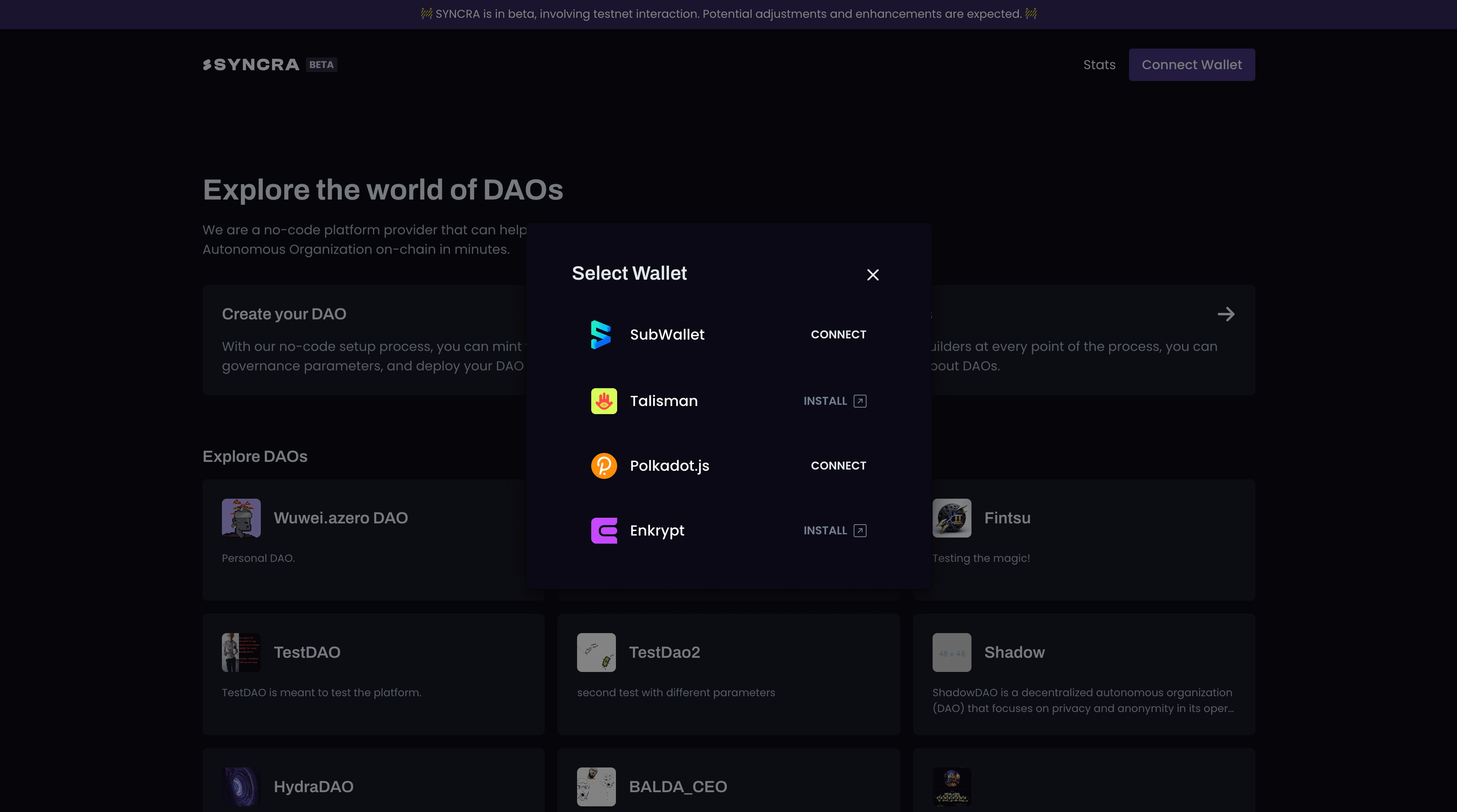Click the Enkrypt wallet icon
This screenshot has width=1457, height=812.
click(x=604, y=530)
